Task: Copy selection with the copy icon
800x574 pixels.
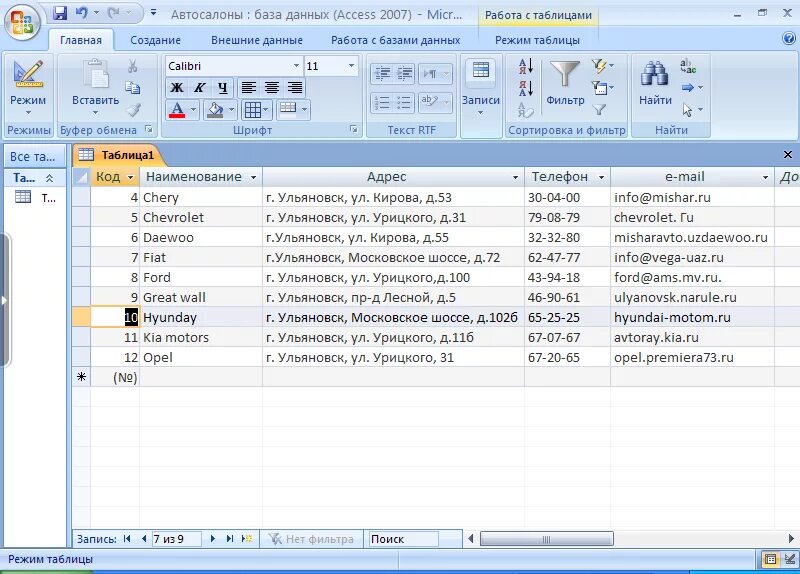Action: tap(133, 88)
